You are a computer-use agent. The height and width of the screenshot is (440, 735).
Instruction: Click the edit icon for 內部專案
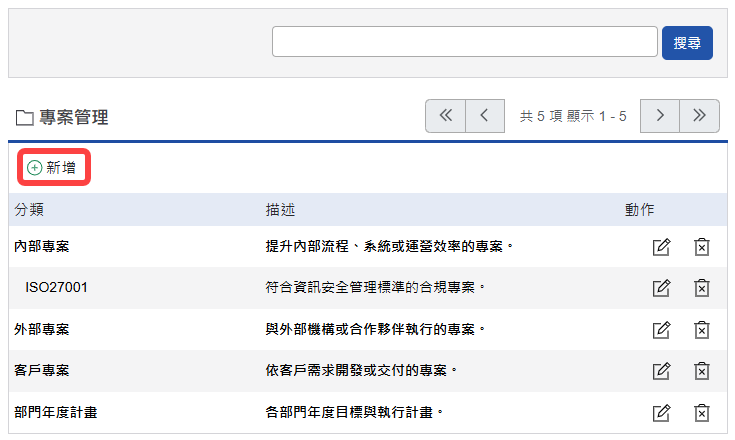tap(661, 246)
